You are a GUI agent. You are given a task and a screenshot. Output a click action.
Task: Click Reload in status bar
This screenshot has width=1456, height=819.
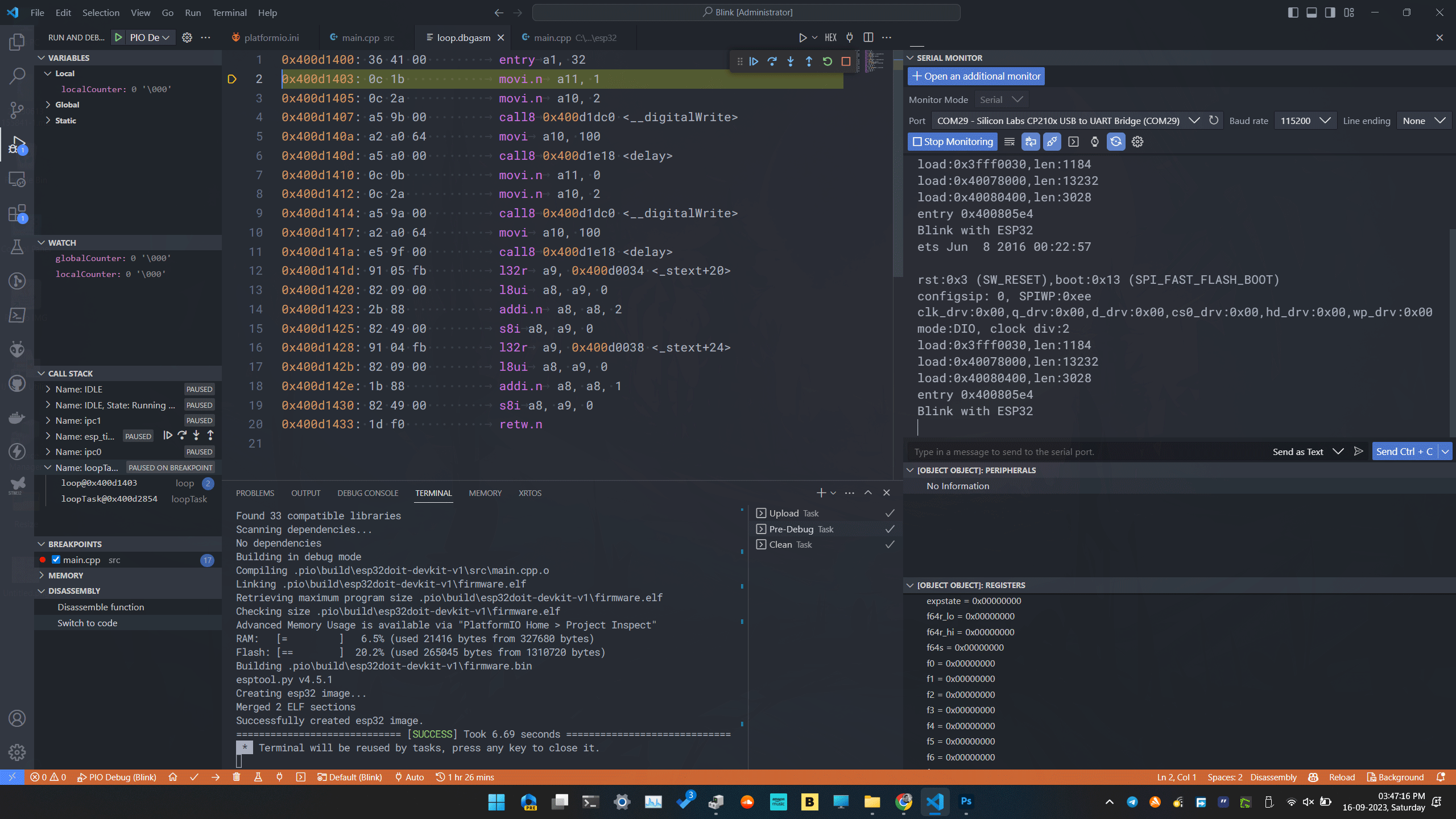pyautogui.click(x=1342, y=777)
